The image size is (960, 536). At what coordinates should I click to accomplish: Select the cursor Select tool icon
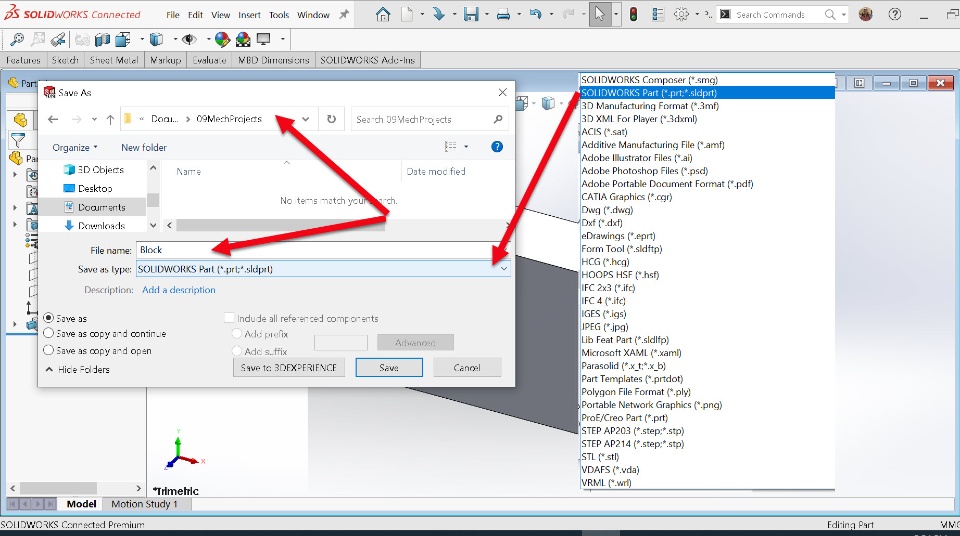click(599, 14)
